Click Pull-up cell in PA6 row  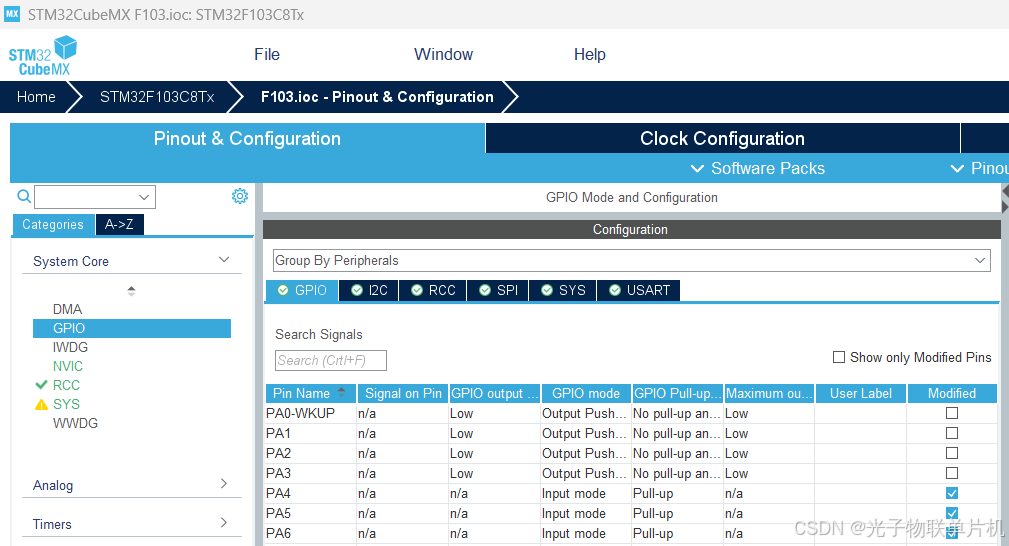coord(678,533)
